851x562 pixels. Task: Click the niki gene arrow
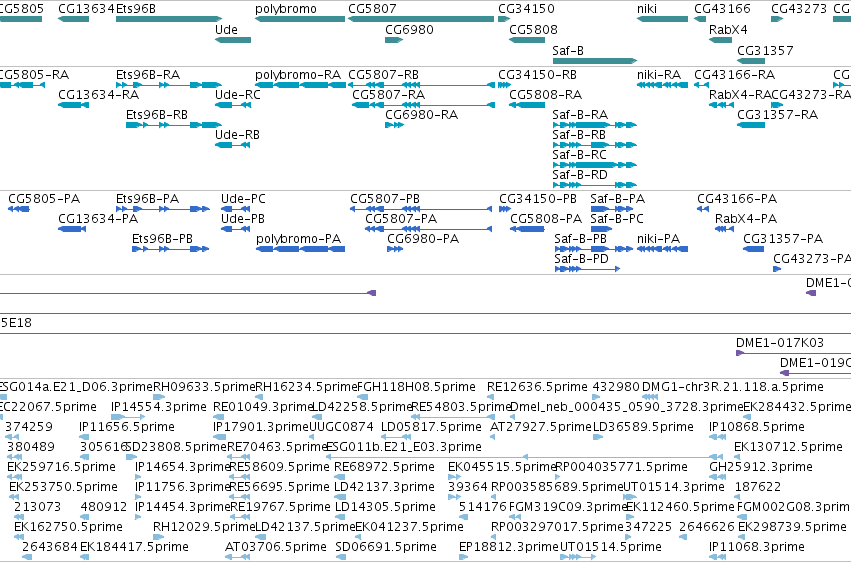click(x=662, y=19)
